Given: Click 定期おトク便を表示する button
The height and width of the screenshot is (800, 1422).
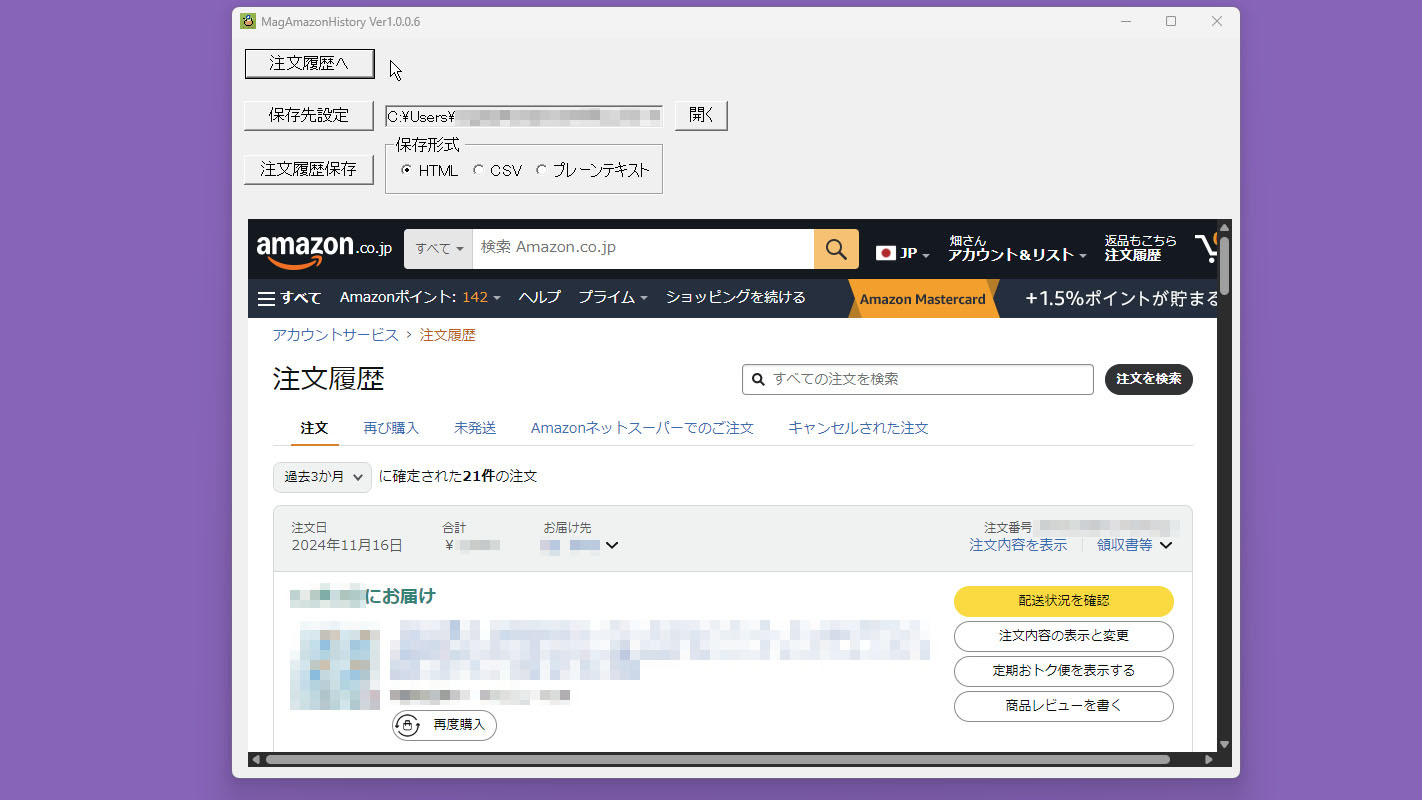Looking at the screenshot, I should point(1063,671).
